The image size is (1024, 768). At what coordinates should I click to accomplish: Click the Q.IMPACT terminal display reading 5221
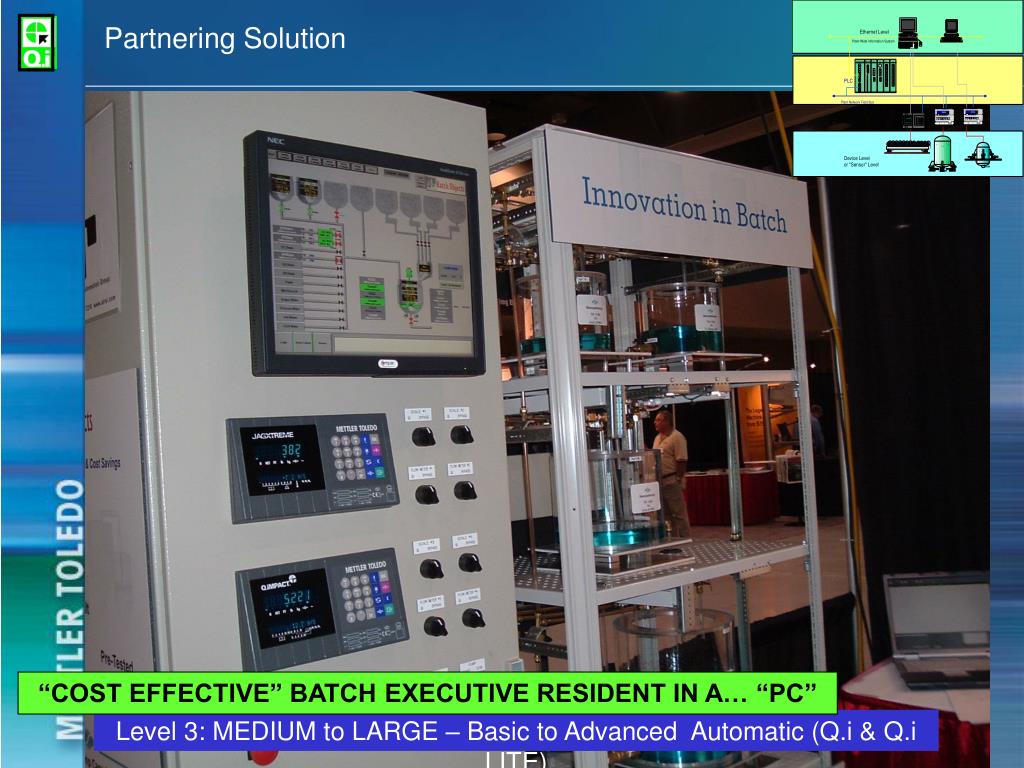coord(291,608)
